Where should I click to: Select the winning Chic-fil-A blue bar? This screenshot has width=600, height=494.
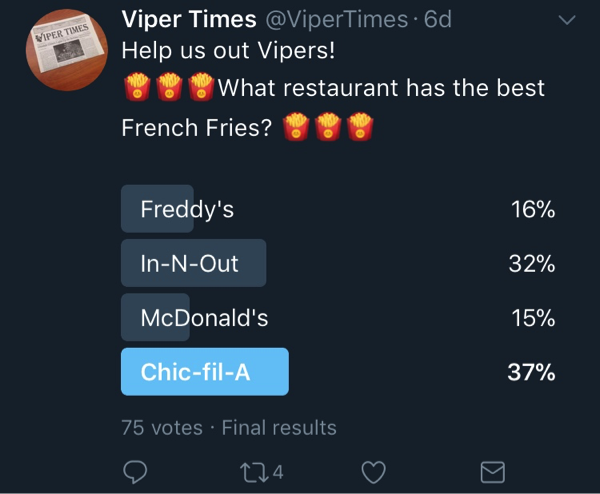click(x=205, y=372)
